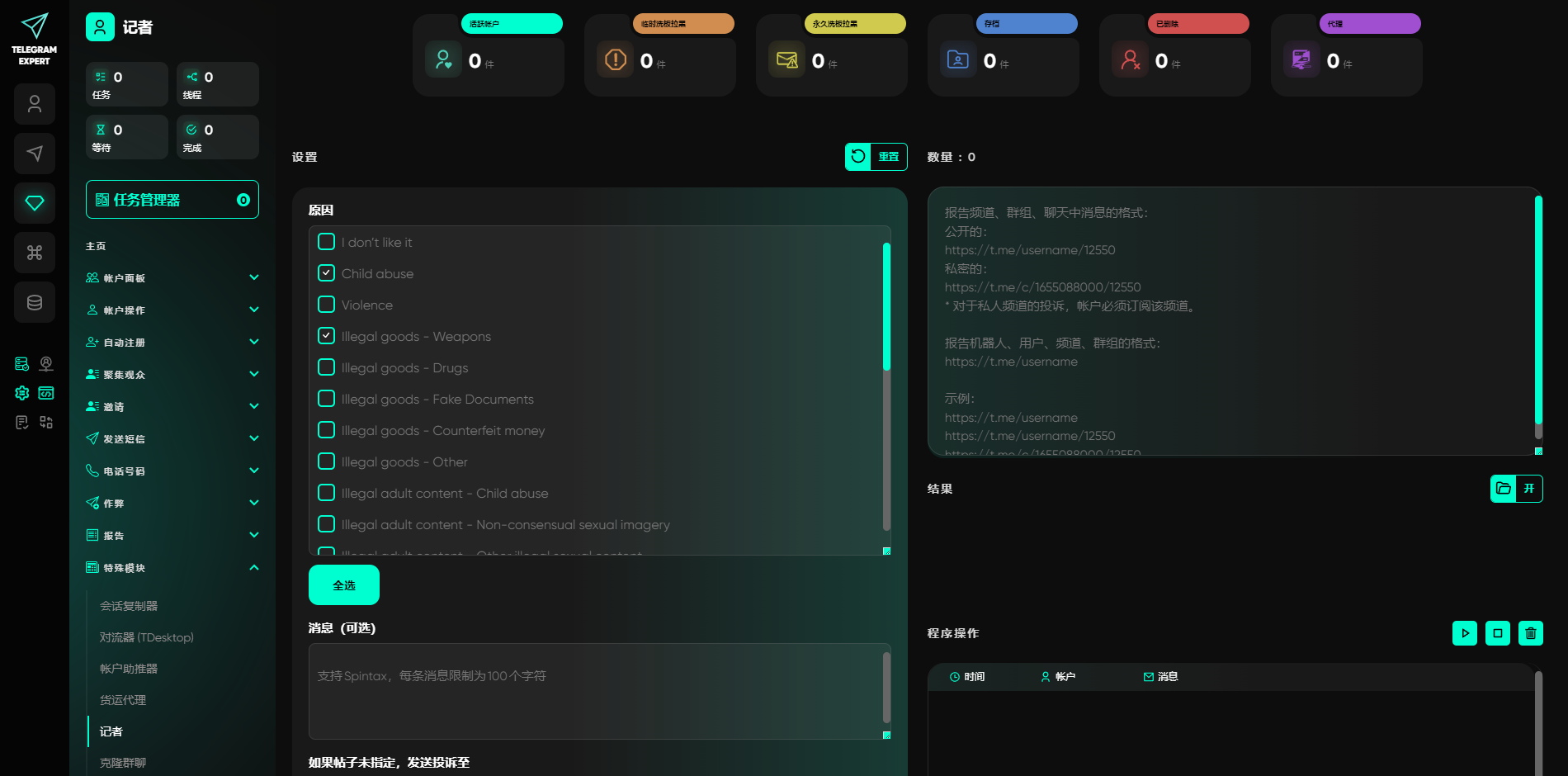Image resolution: width=1568 pixels, height=776 pixels.
Task: Click into the 消息 (可选) message text field
Action: click(594, 691)
